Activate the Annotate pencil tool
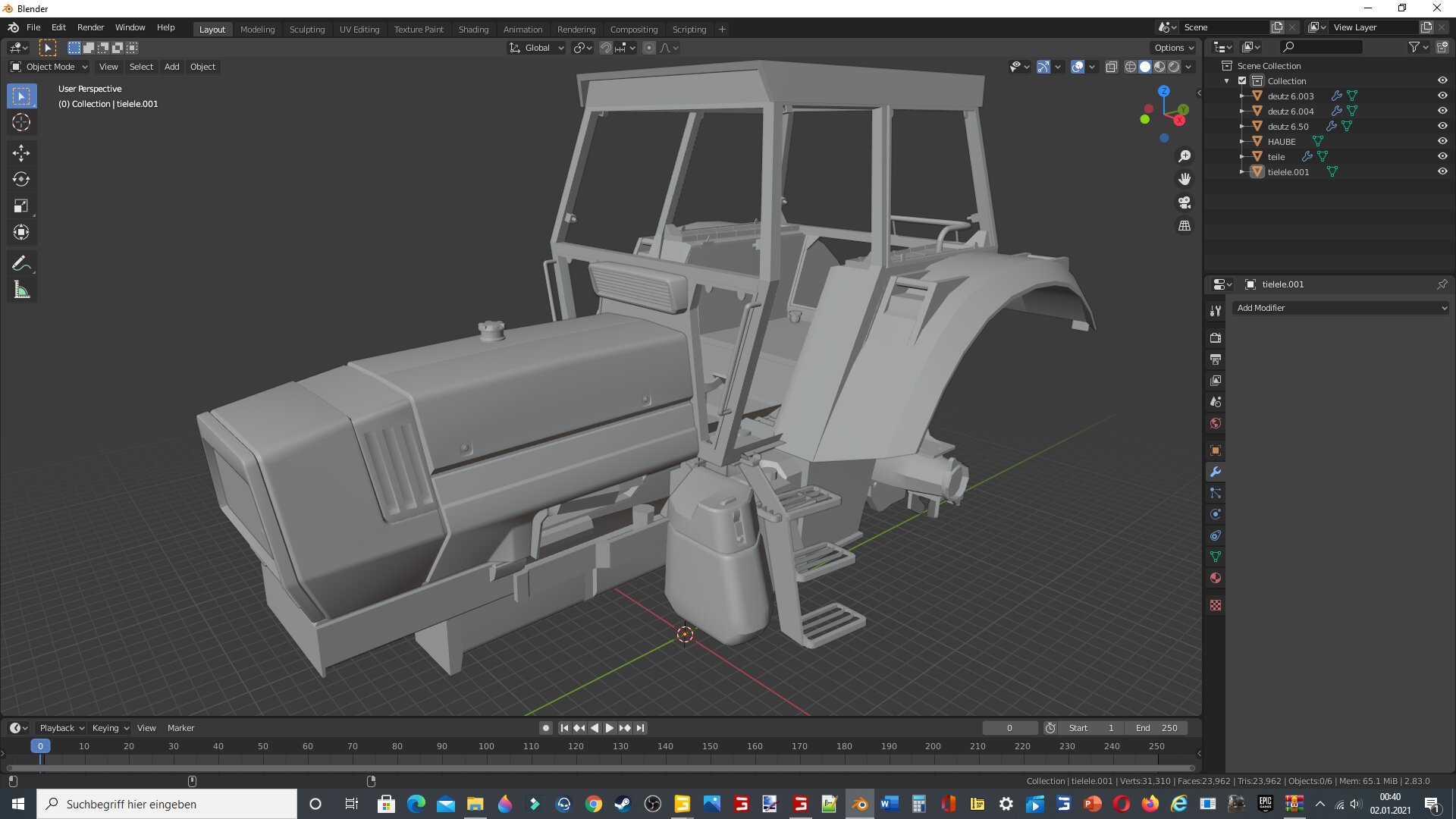Image resolution: width=1456 pixels, height=819 pixels. coord(21,263)
